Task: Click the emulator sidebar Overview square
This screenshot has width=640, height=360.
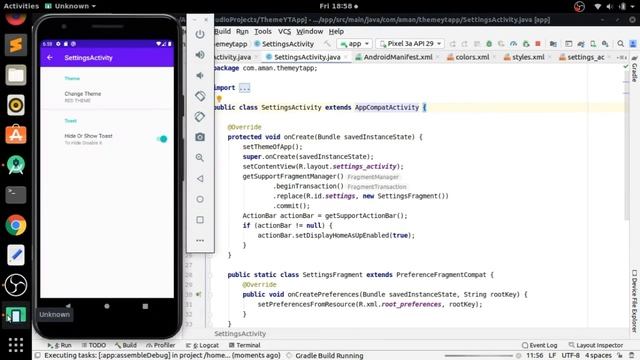Action: point(200,220)
